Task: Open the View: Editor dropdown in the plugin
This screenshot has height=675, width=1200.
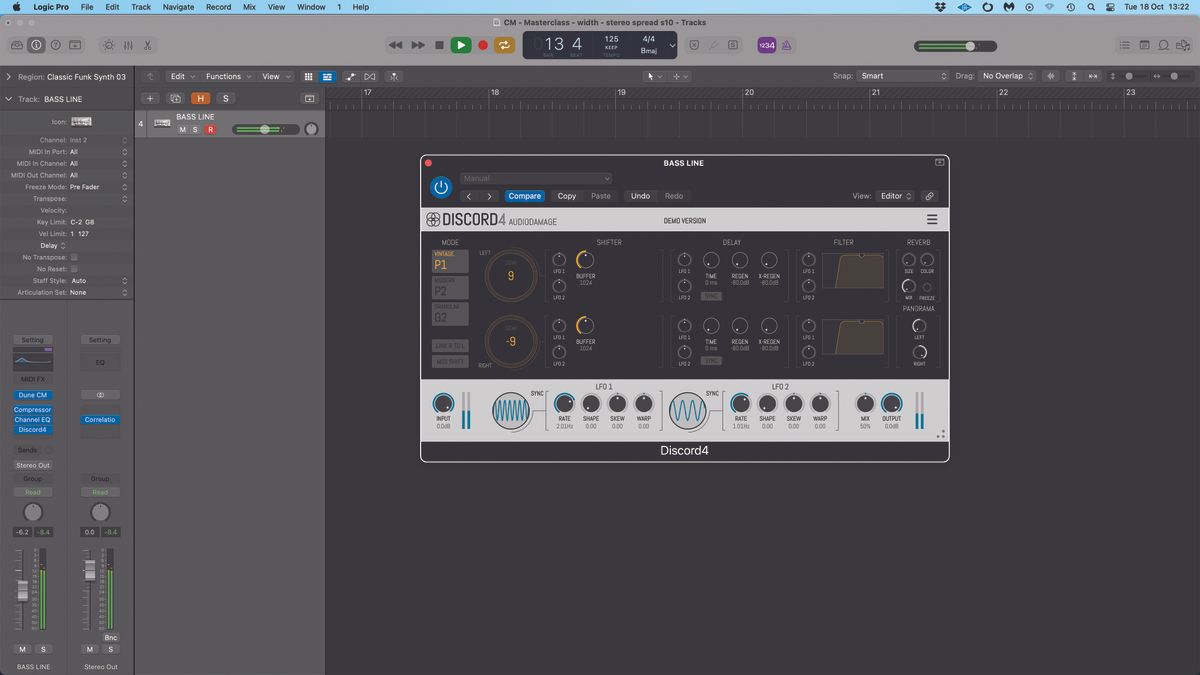Action: point(893,196)
